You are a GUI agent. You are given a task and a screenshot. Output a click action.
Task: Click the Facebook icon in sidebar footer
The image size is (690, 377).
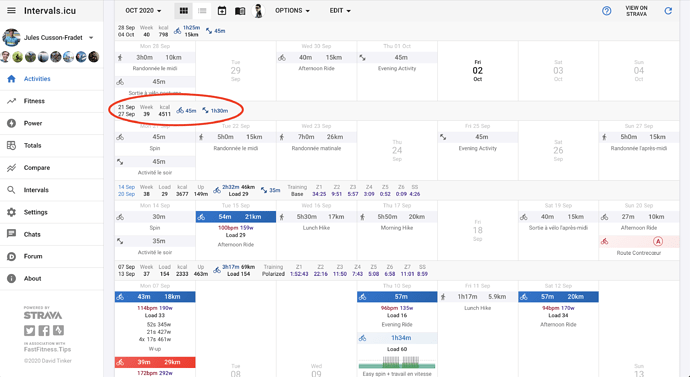coord(44,330)
